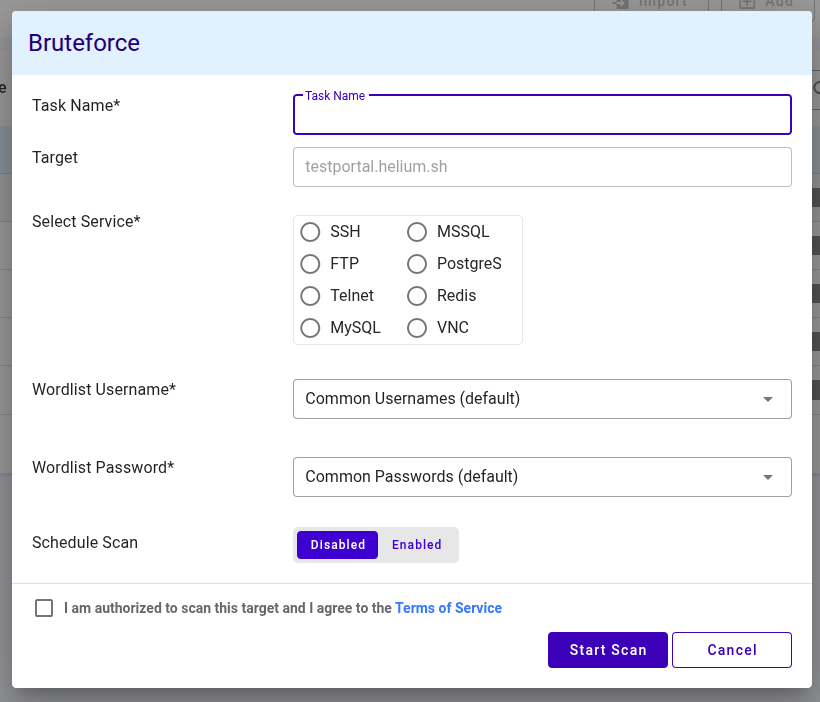Screen dimensions: 820x702
Task: Click the Common Passwords dropdown arrow
Action: [x=768, y=477]
